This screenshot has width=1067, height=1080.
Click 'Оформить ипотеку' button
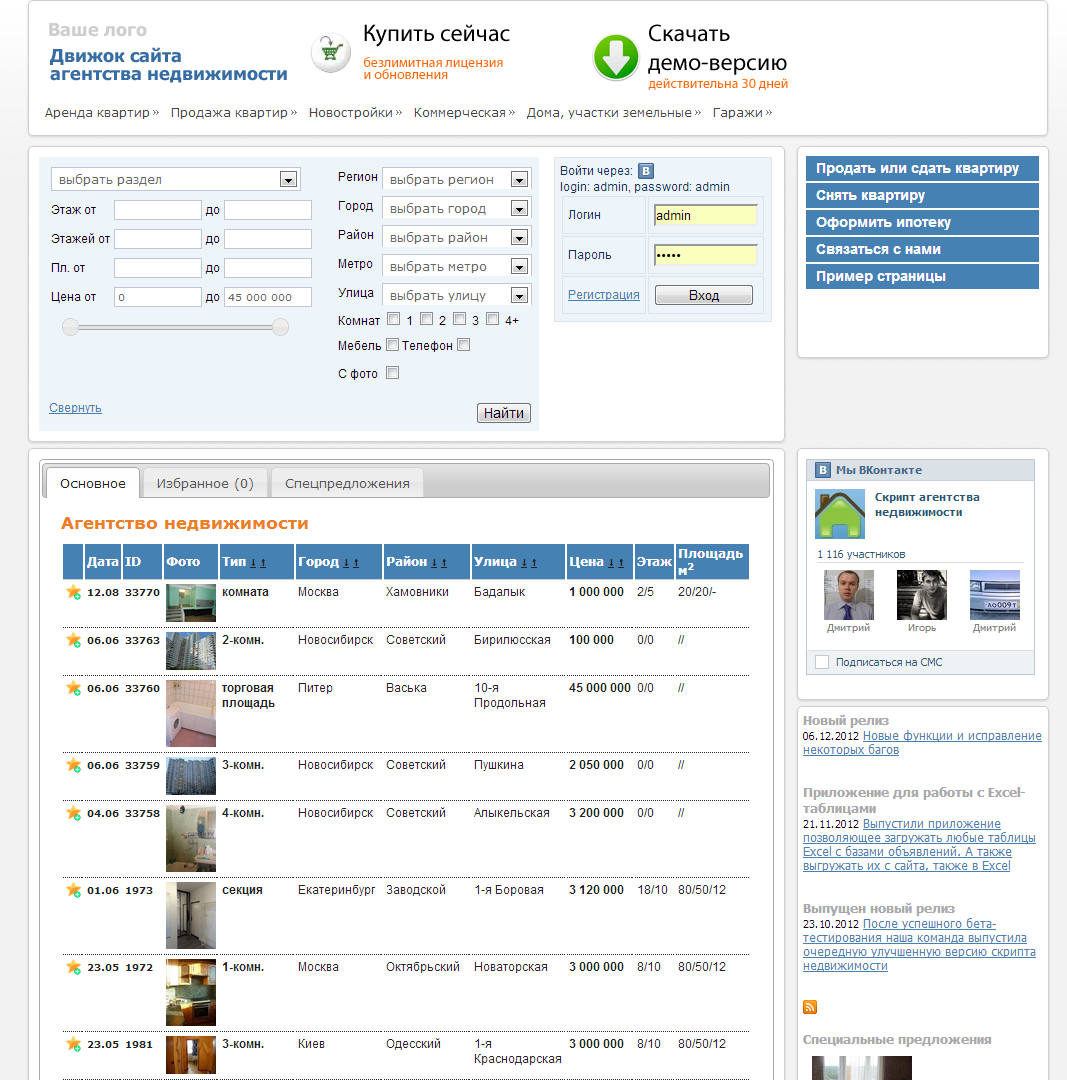922,222
